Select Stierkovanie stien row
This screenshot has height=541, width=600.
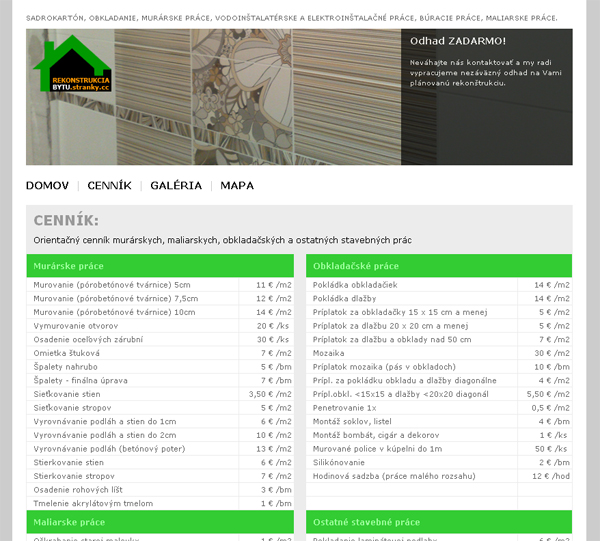(x=160, y=463)
